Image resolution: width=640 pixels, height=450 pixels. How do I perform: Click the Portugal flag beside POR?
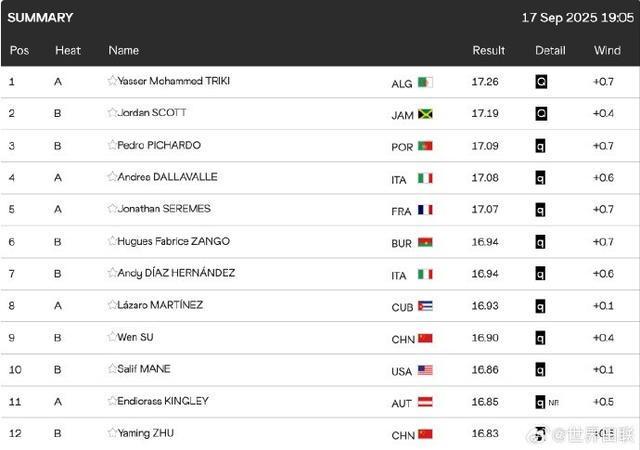pyautogui.click(x=425, y=146)
